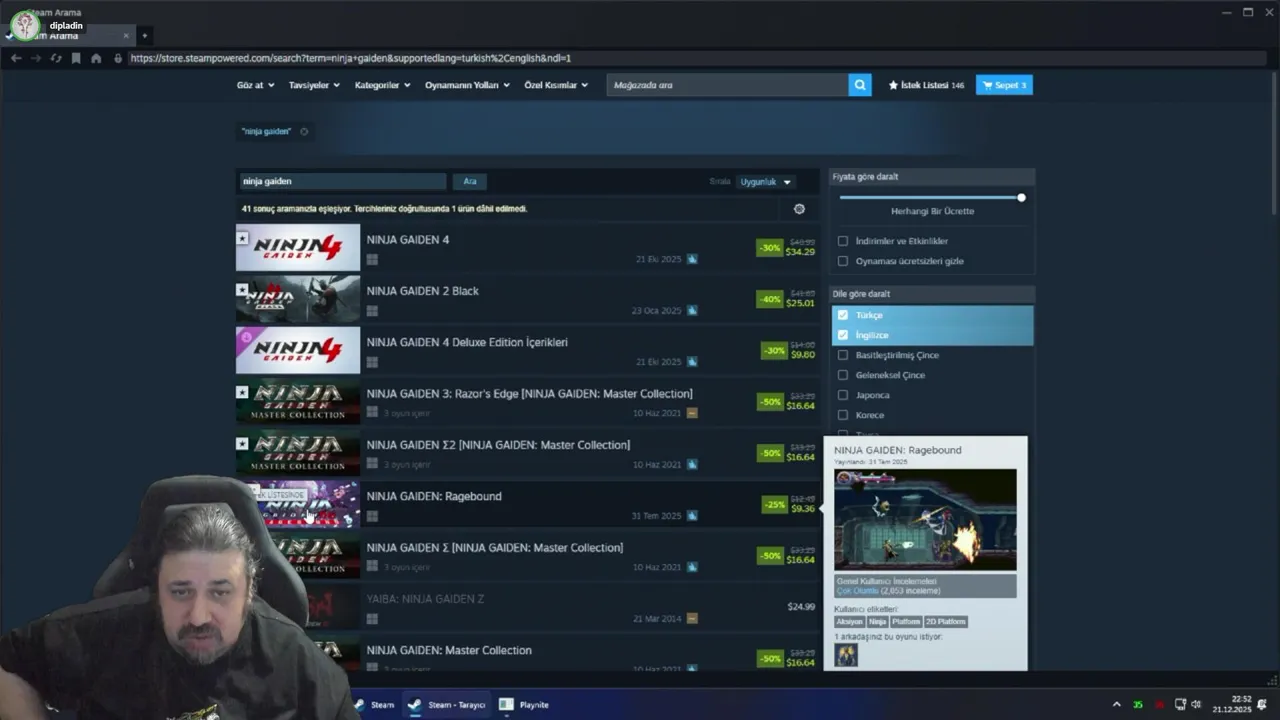Uncheck the İngilizce language filter
This screenshot has width=1280, height=720.
click(843, 335)
